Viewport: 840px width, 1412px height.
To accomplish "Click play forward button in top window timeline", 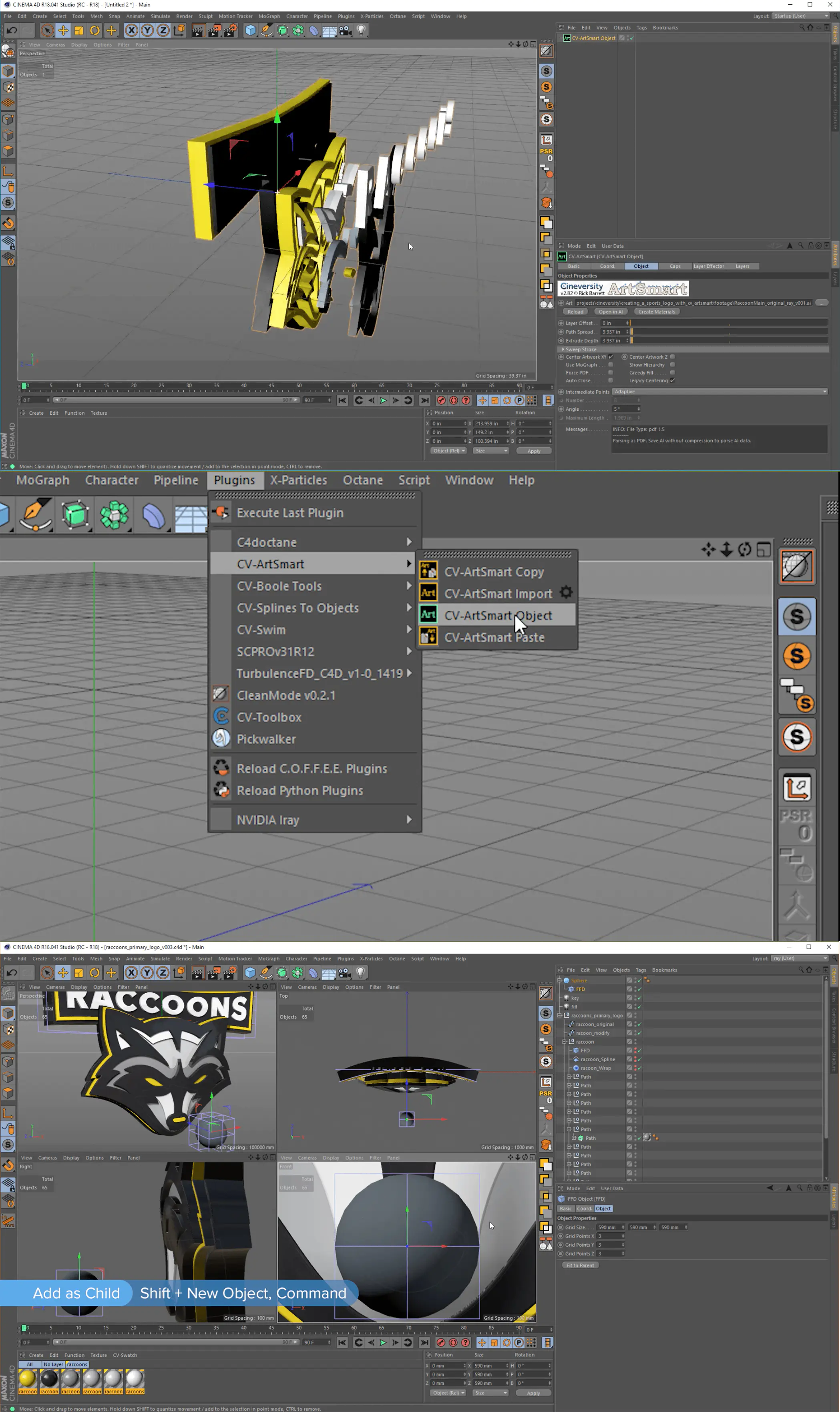I will [x=383, y=401].
